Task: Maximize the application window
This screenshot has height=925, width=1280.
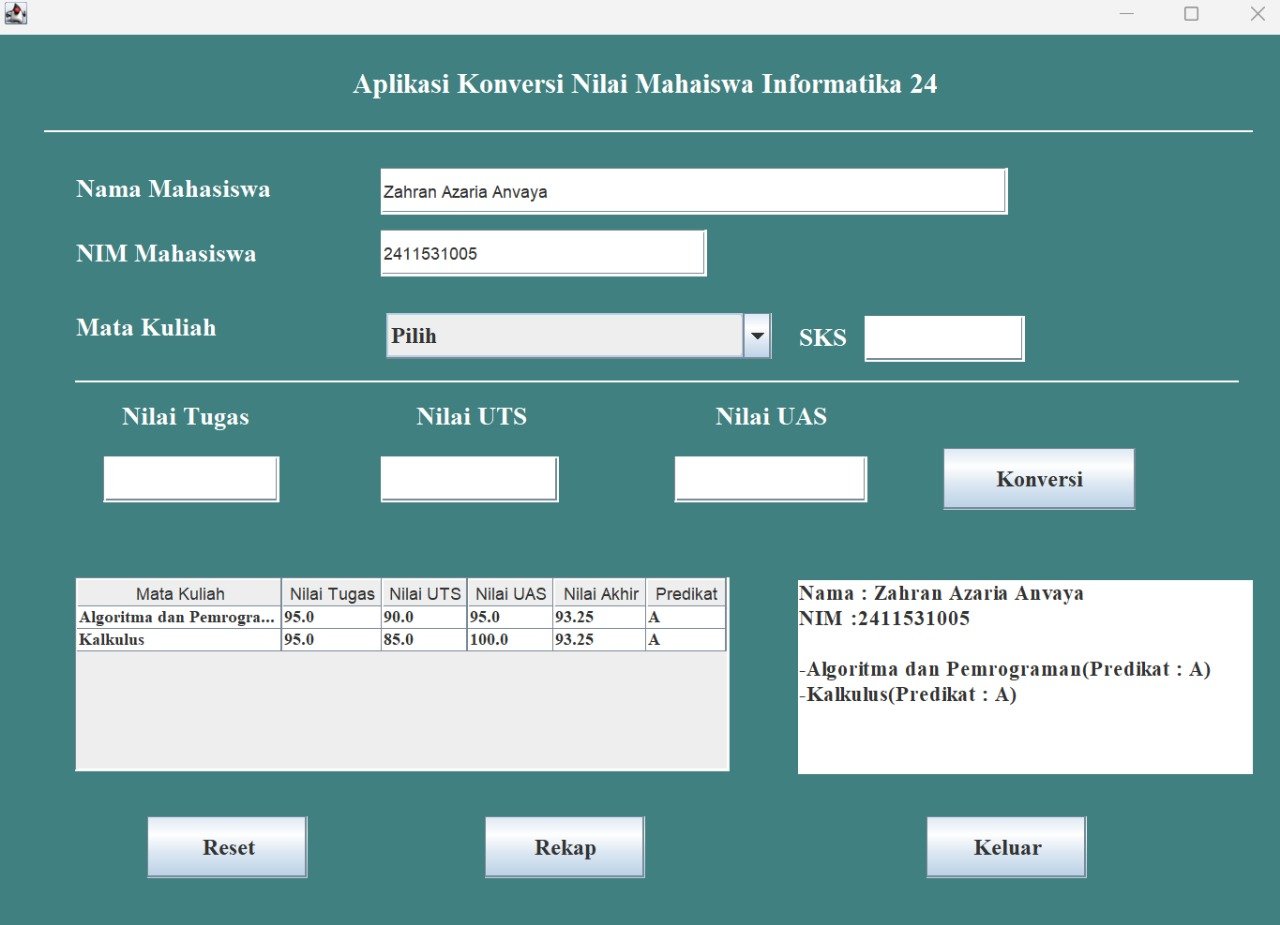Action: (x=1191, y=14)
